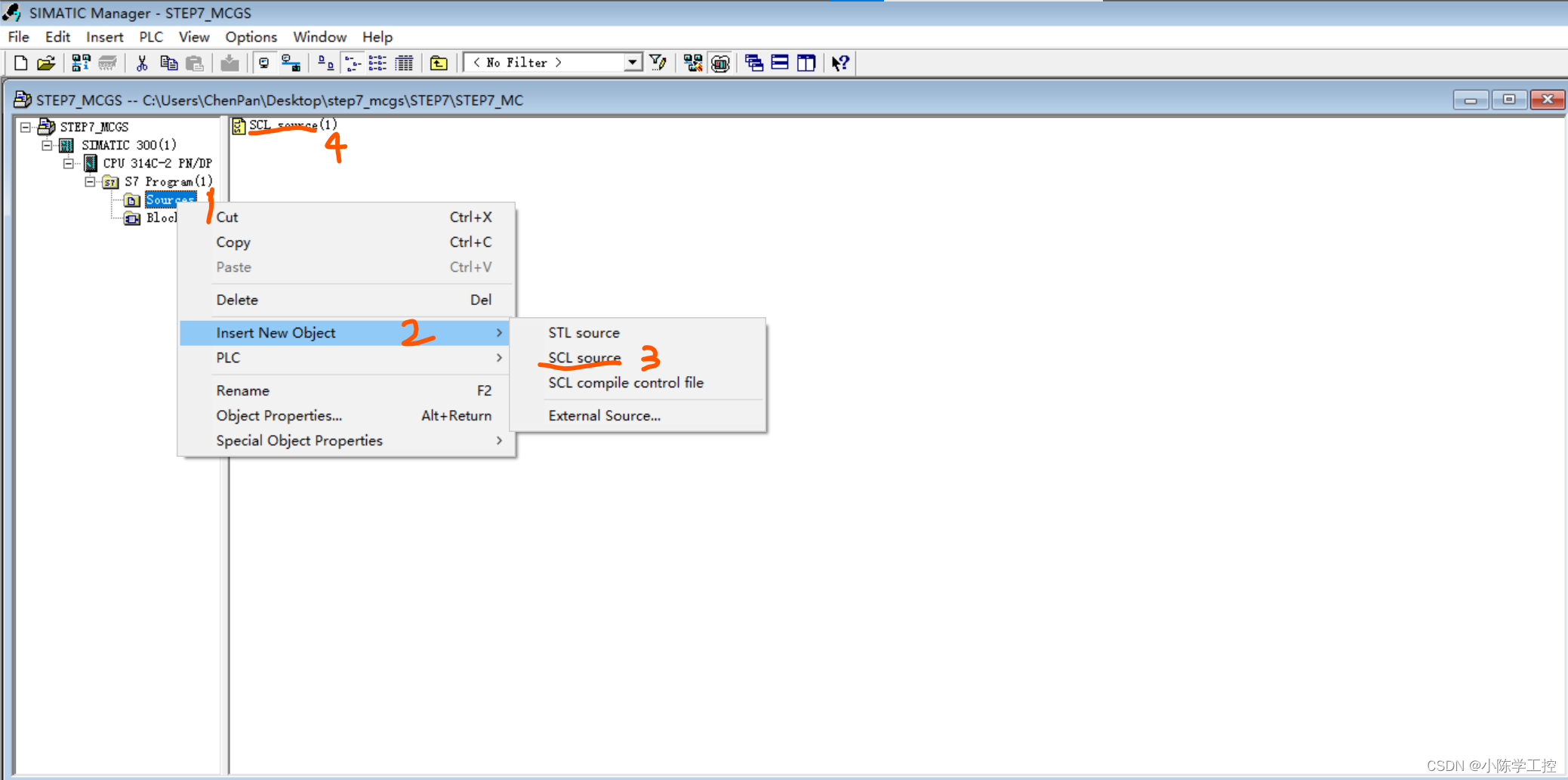
Task: Open the S7 Memory Card toolbar icon
Action: coord(107,63)
